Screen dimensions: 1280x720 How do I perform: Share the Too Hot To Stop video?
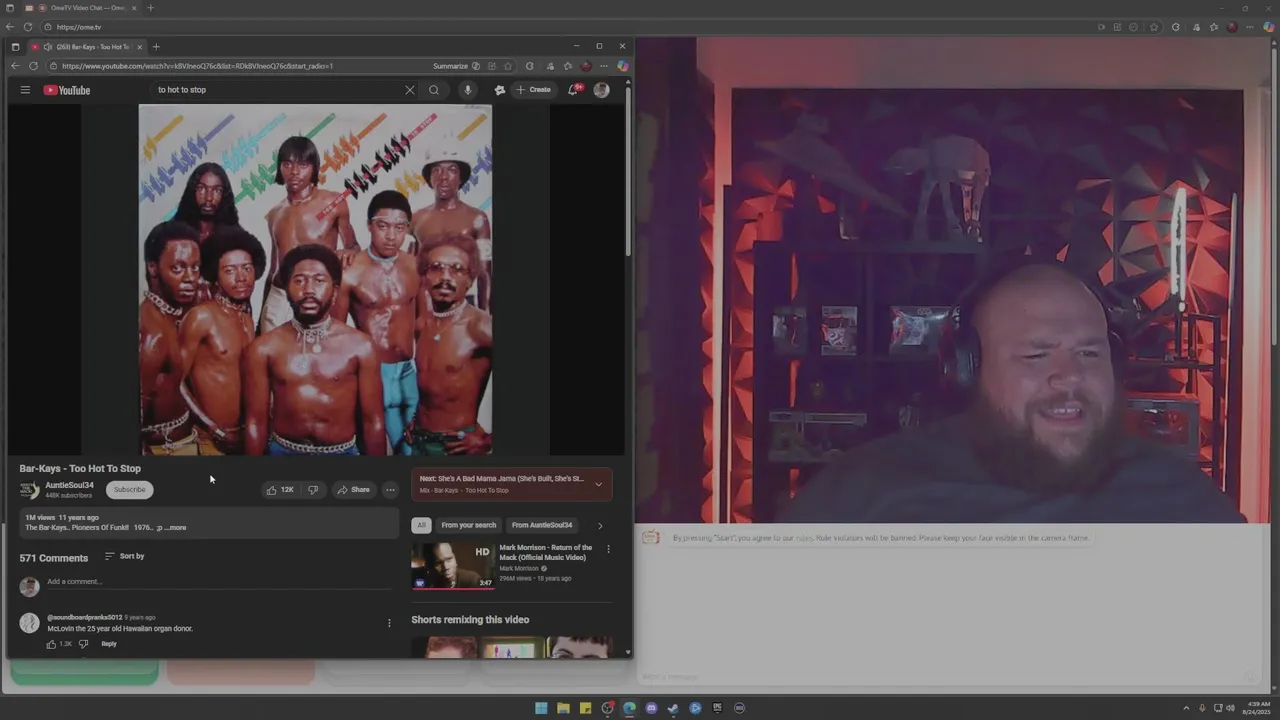click(x=353, y=490)
